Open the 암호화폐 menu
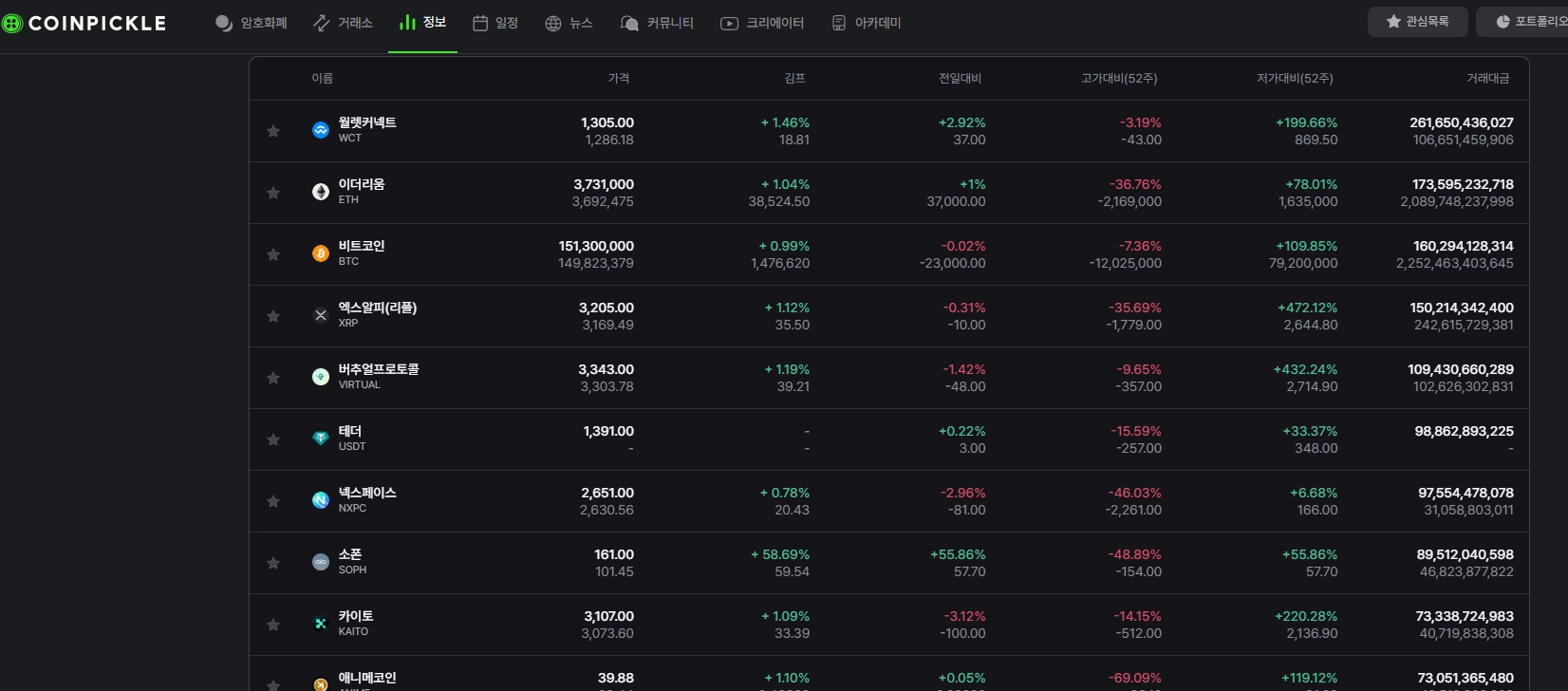Image resolution: width=1568 pixels, height=691 pixels. coord(252,23)
